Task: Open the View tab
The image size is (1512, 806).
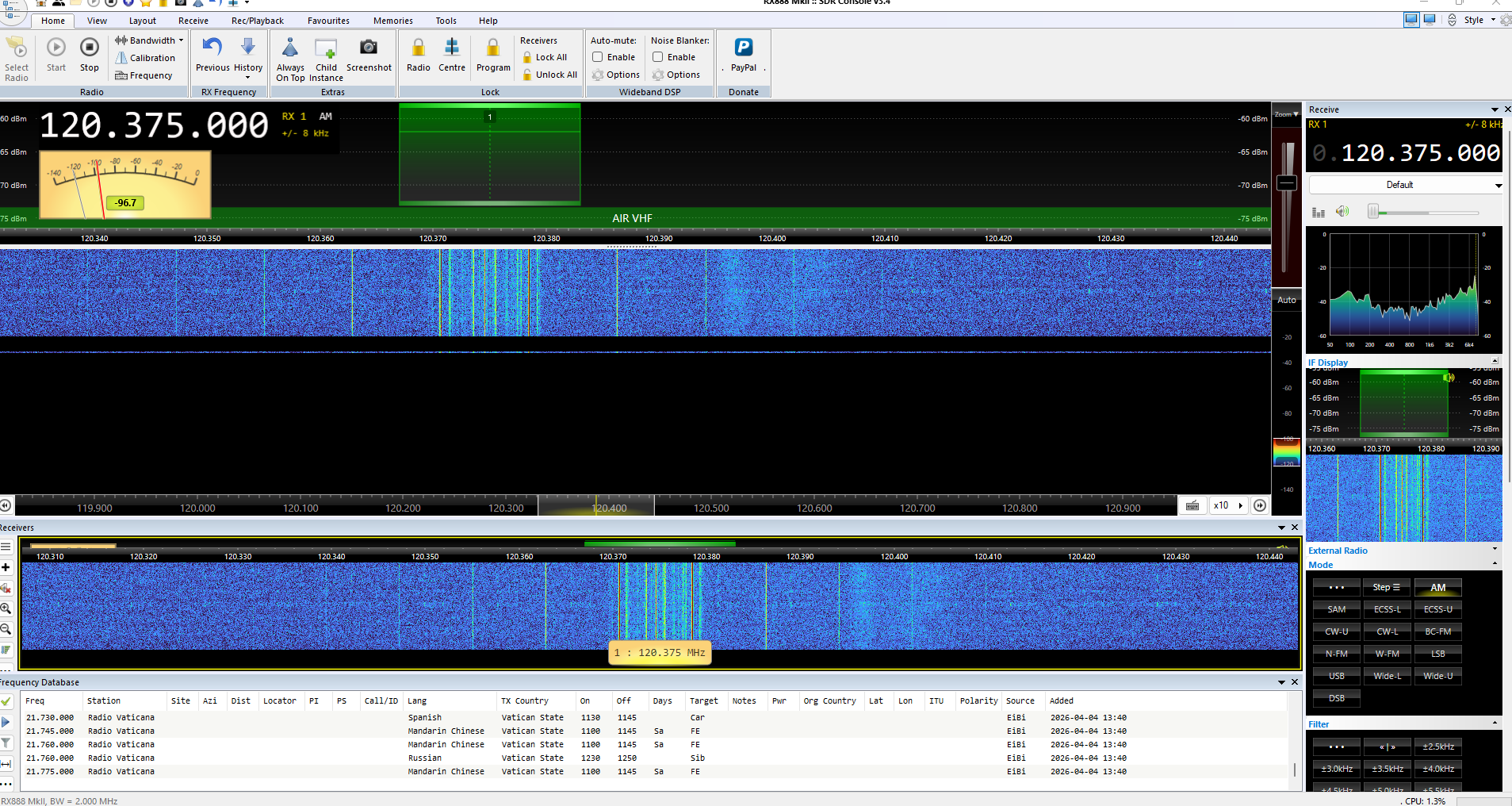Action: pyautogui.click(x=97, y=21)
